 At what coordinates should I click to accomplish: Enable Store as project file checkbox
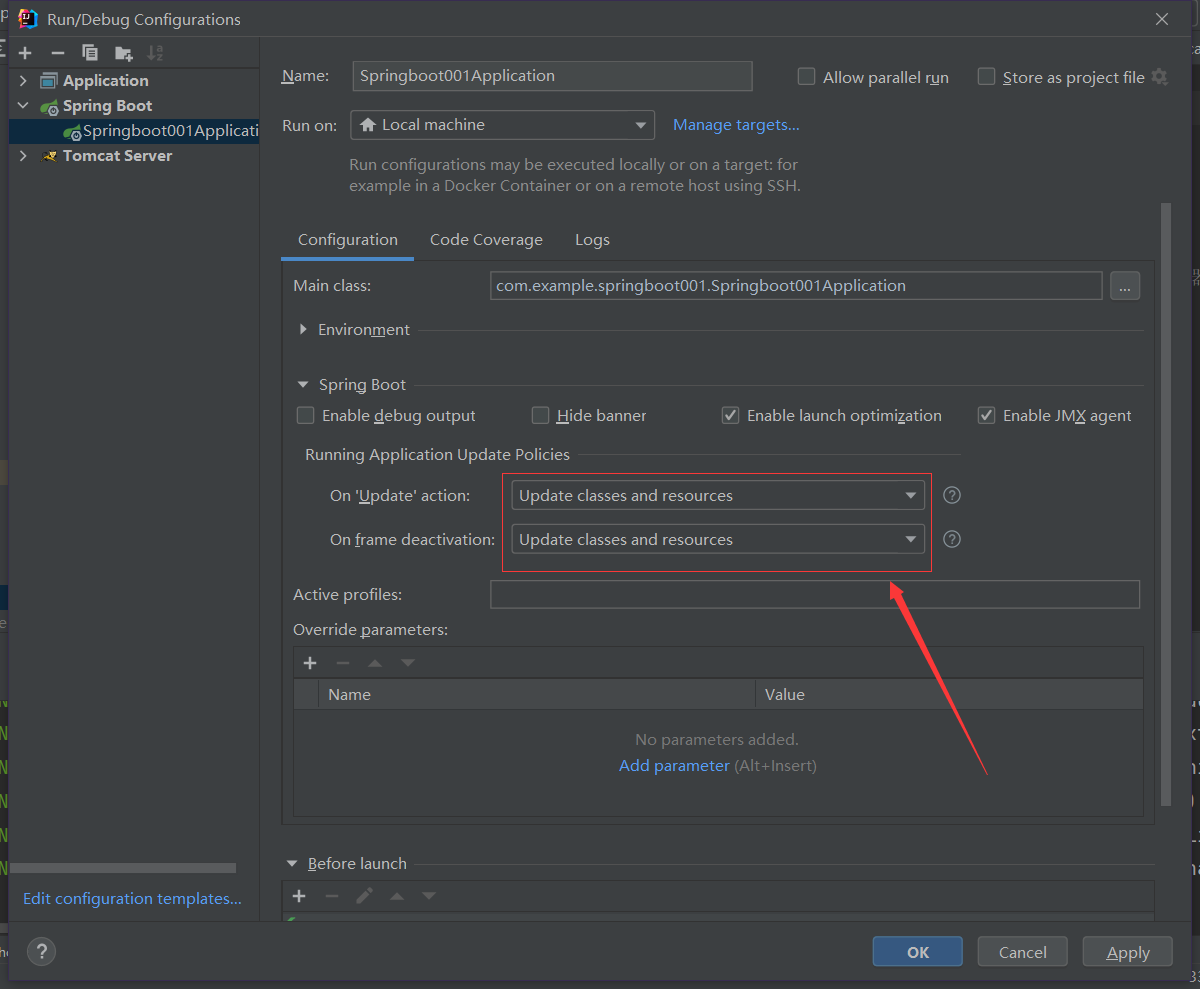point(986,77)
